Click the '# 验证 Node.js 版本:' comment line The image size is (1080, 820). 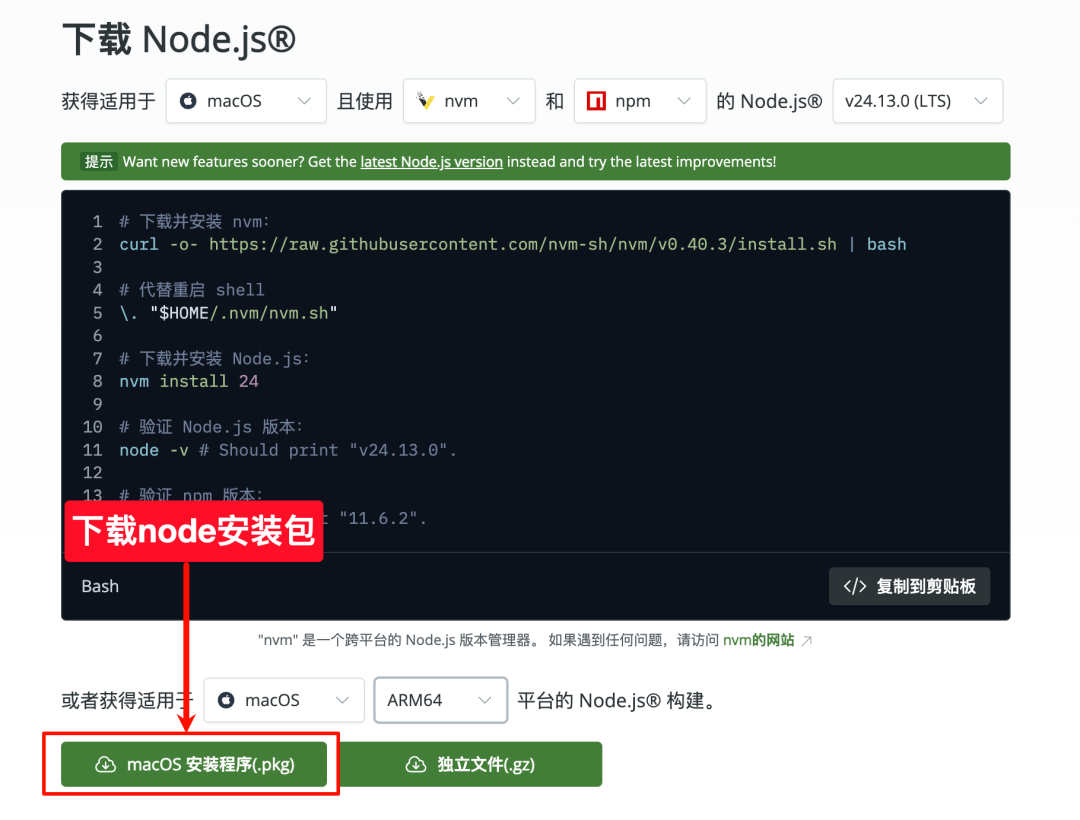tap(211, 427)
